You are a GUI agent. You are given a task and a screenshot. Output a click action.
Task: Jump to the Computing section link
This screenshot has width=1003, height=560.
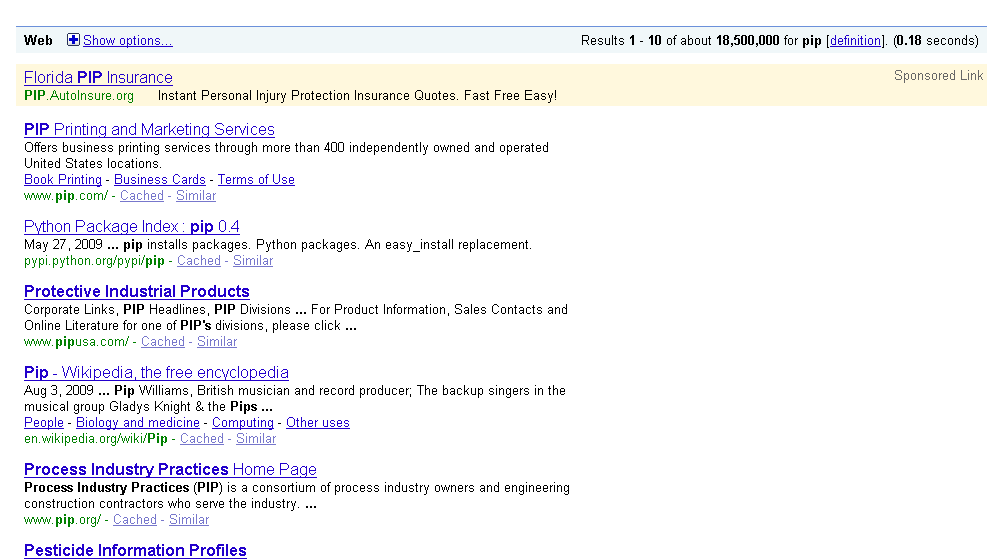243,423
